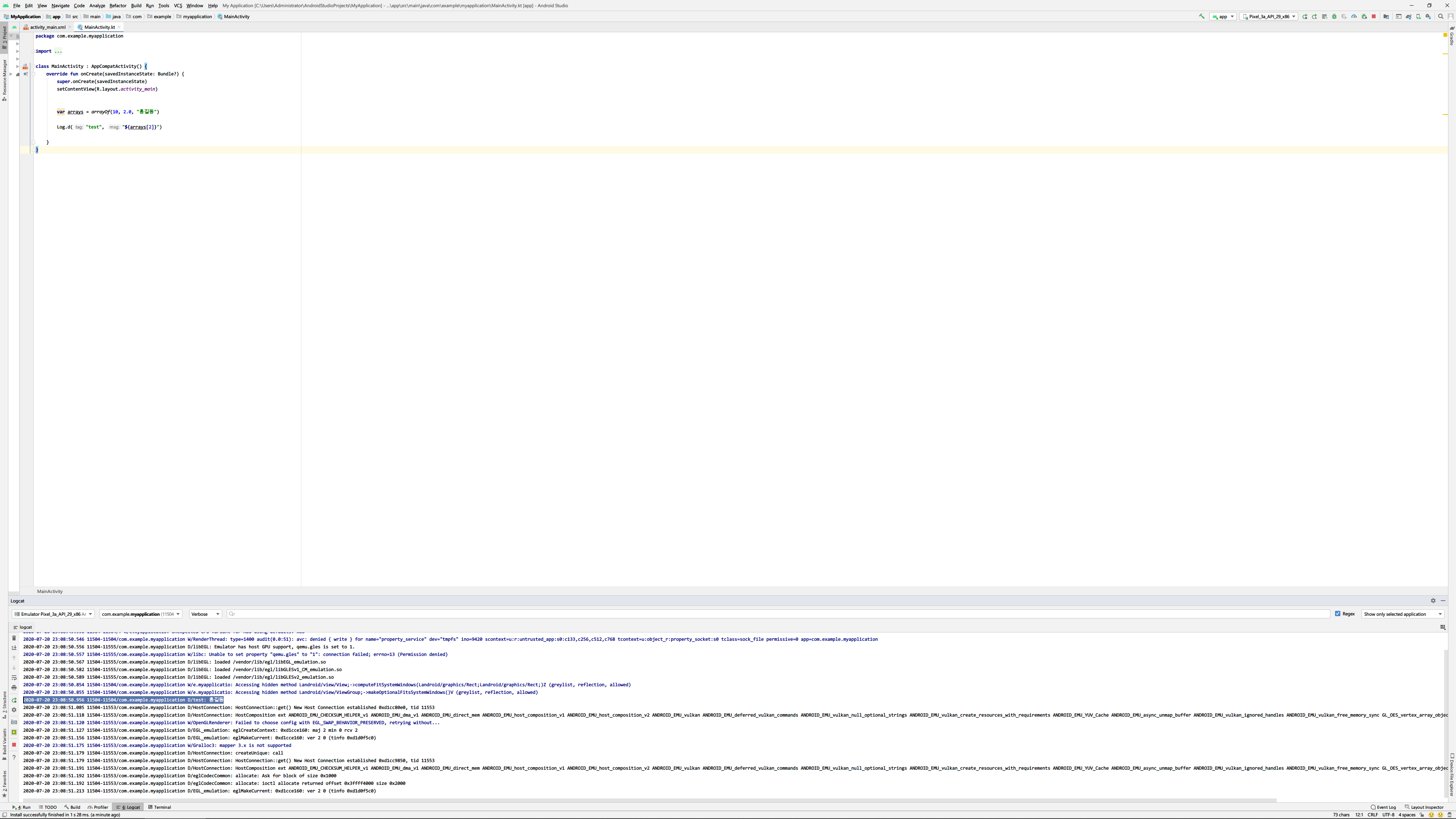Open the Pixel_3a_API_29_x86 device dropdown
The height and width of the screenshot is (819, 1456).
click(x=1269, y=17)
